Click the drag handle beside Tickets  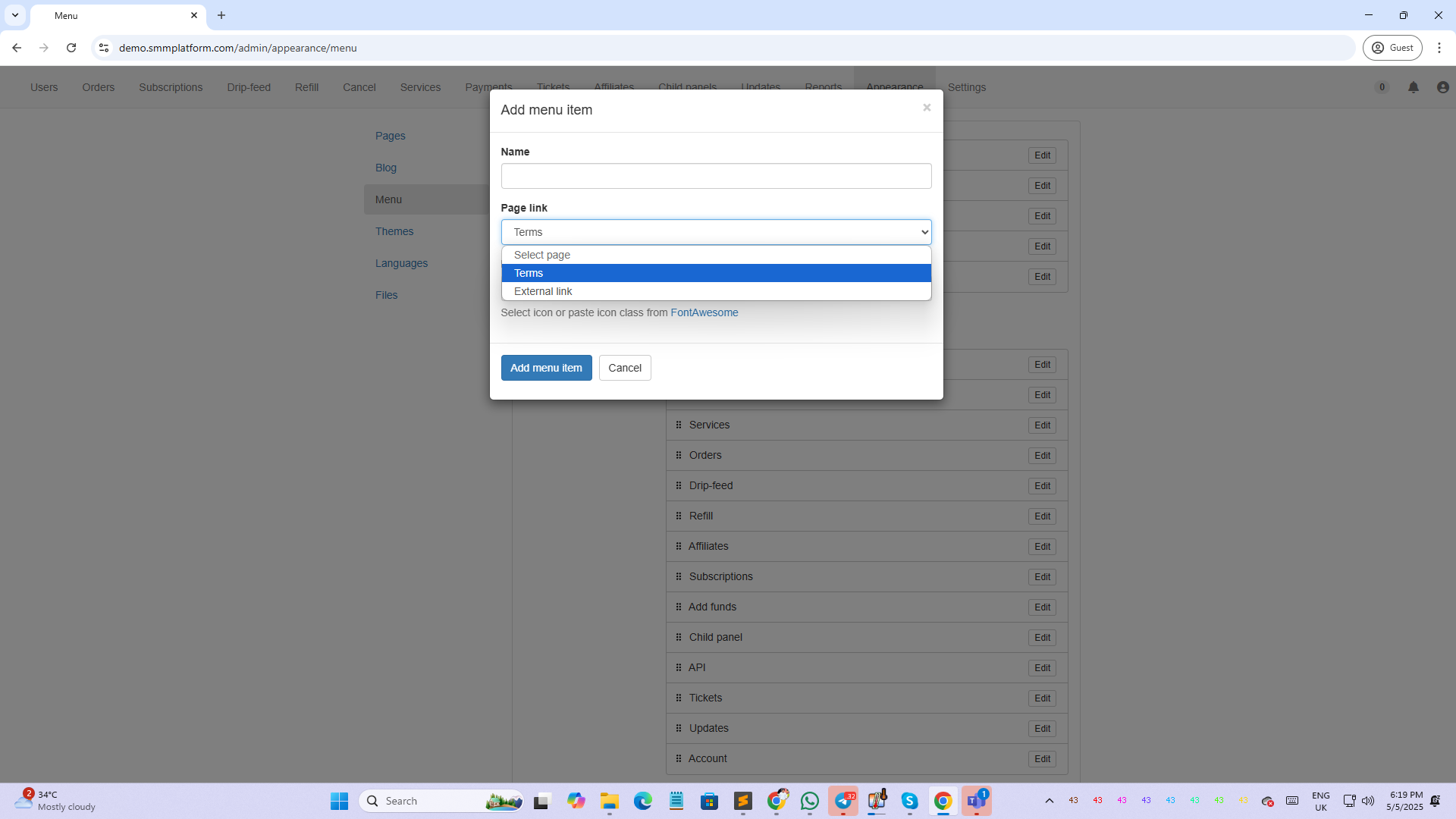pos(679,698)
